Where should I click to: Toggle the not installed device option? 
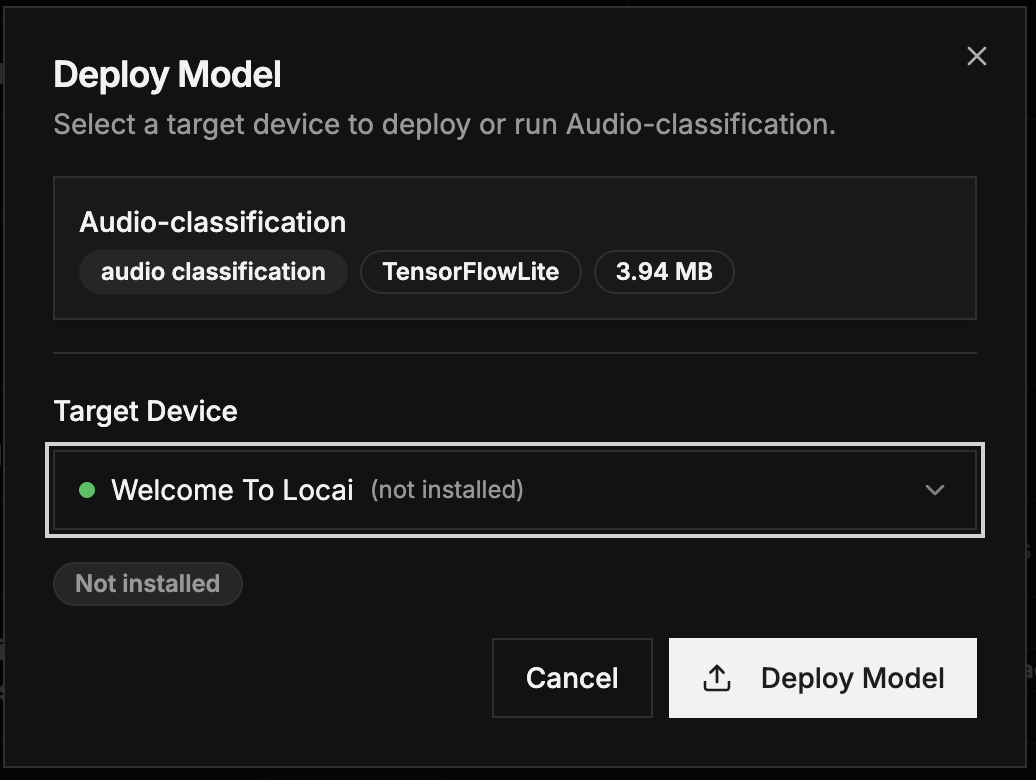(x=447, y=490)
